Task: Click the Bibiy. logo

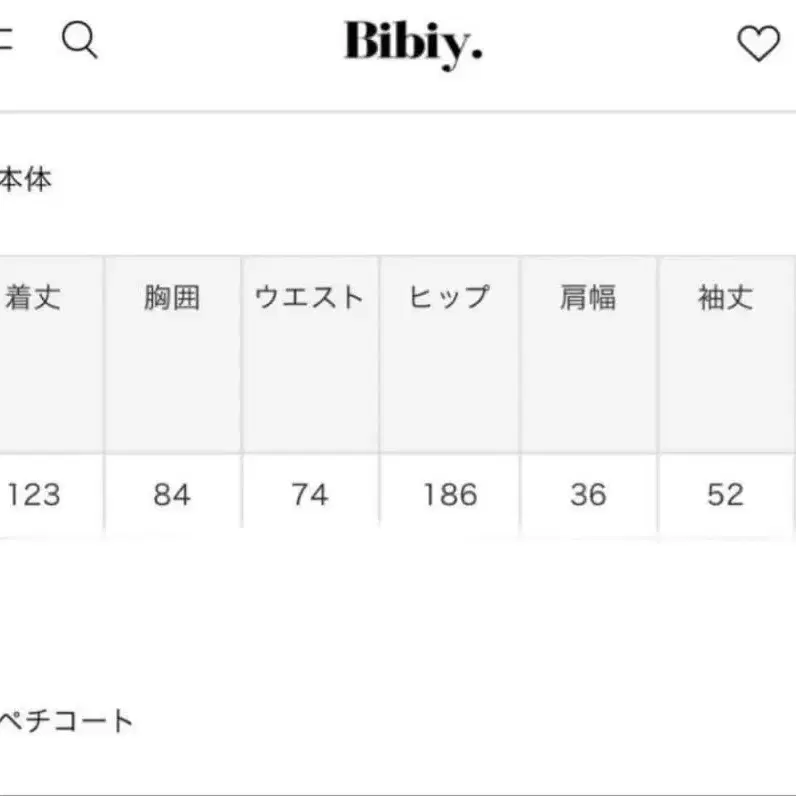Action: point(413,43)
